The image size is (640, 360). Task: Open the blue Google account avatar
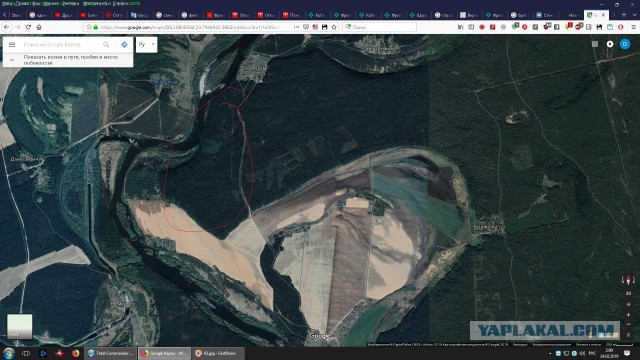coord(625,44)
